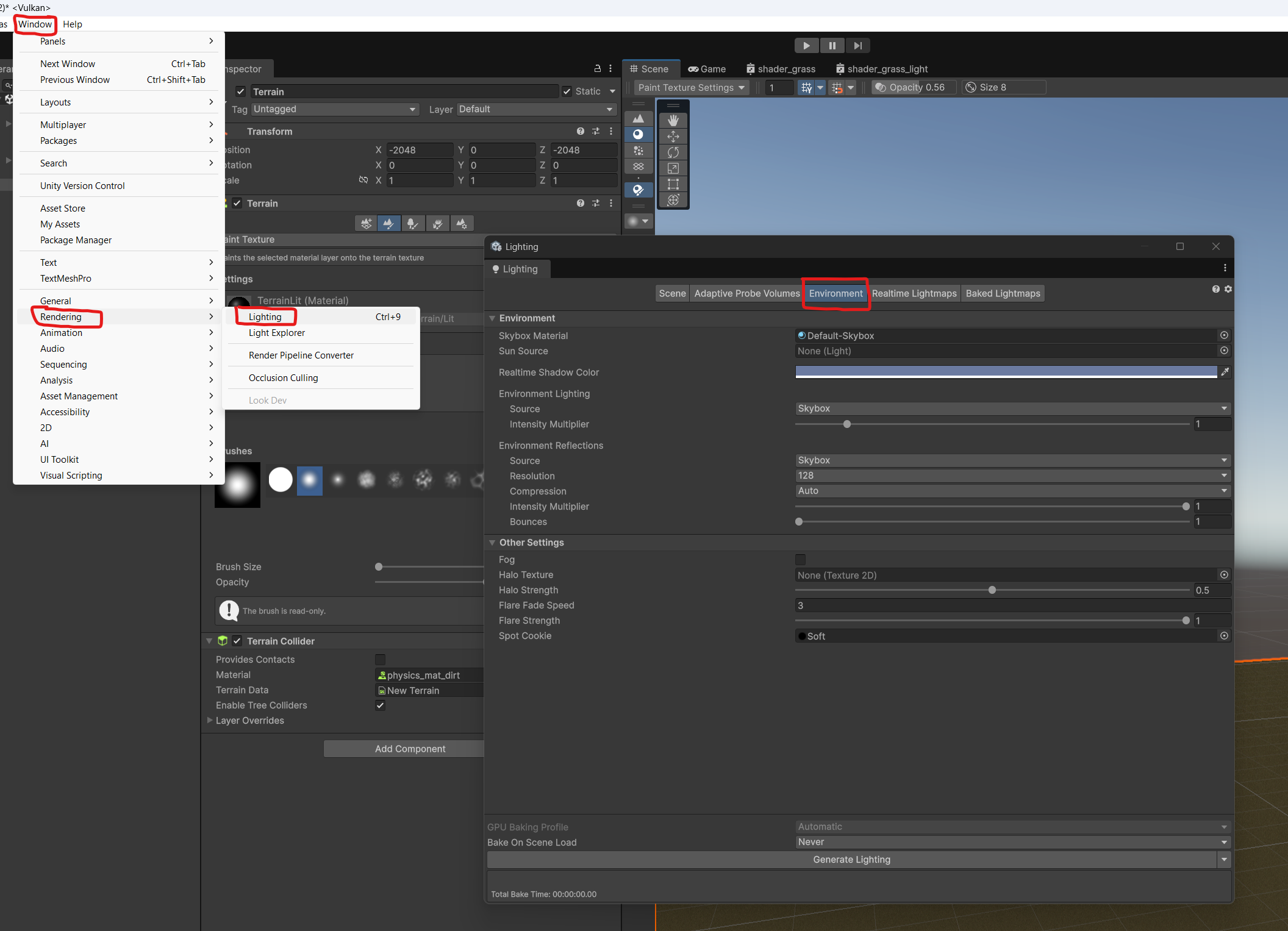Open the Skybox Material object picker

click(1223, 335)
